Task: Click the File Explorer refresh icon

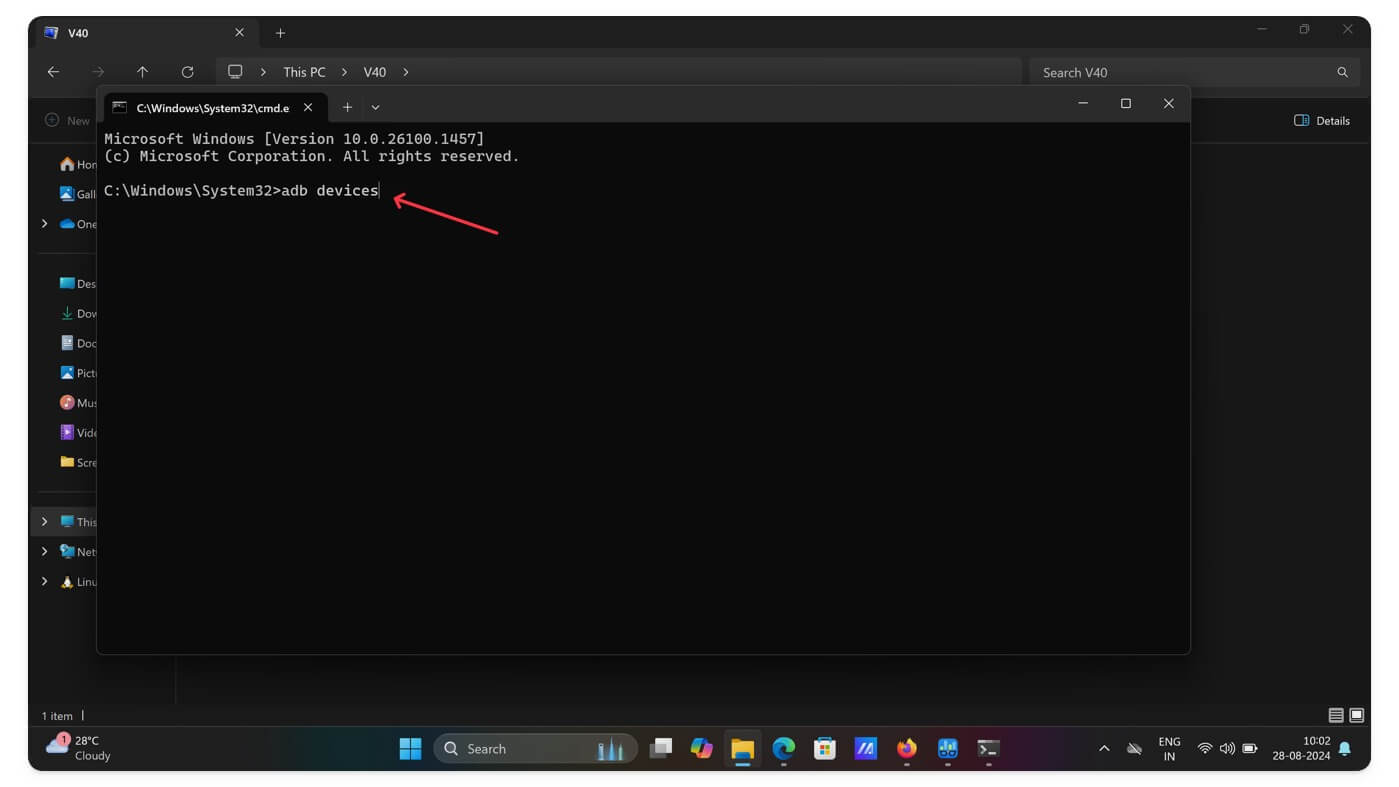Action: coord(187,72)
